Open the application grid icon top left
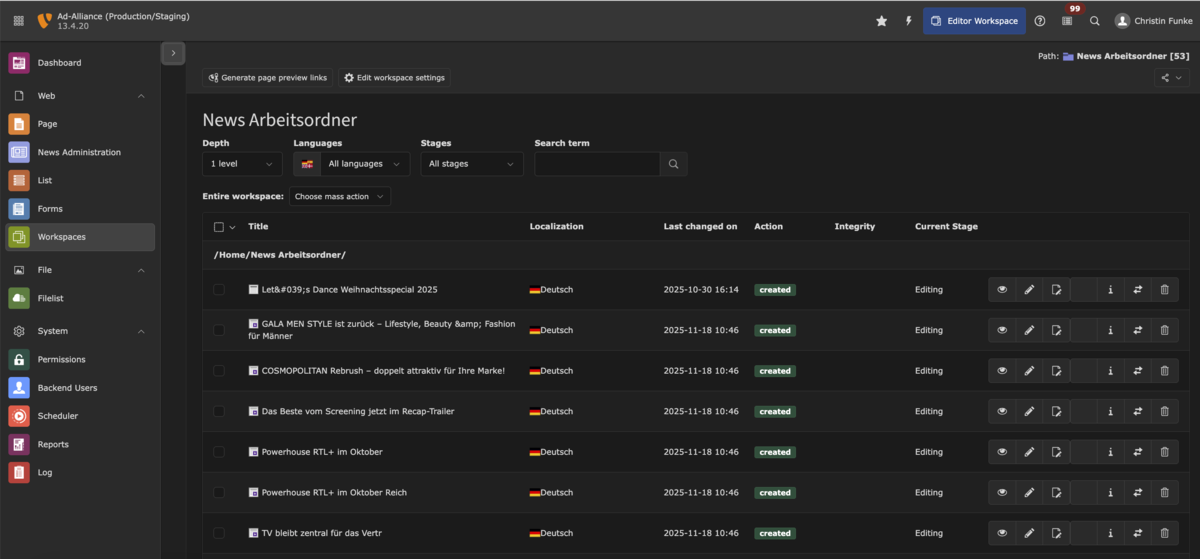Image resolution: width=1200 pixels, height=559 pixels. point(19,21)
